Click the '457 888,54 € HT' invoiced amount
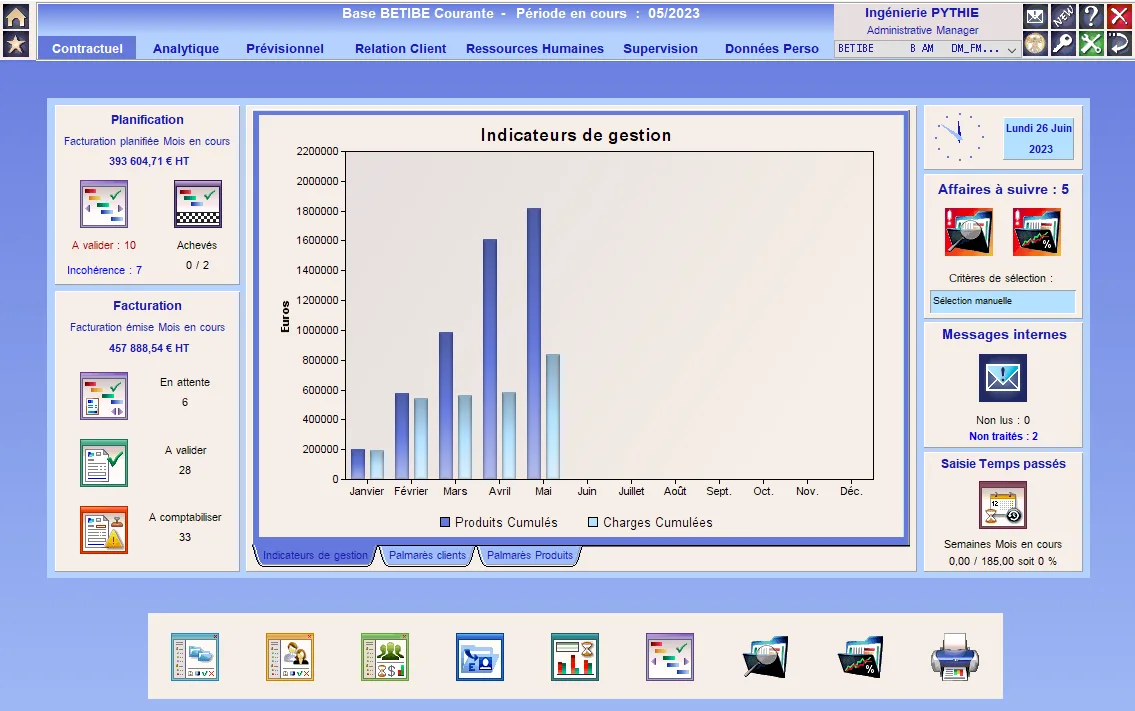Viewport: 1135px width, 711px height. pos(149,348)
